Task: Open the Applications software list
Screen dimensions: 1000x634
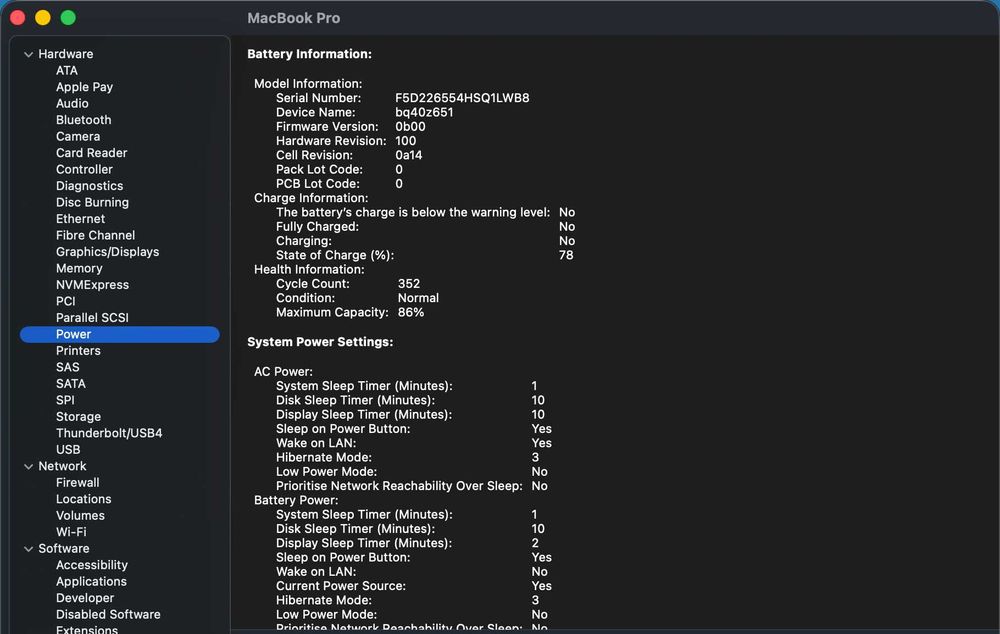Action: pos(91,582)
